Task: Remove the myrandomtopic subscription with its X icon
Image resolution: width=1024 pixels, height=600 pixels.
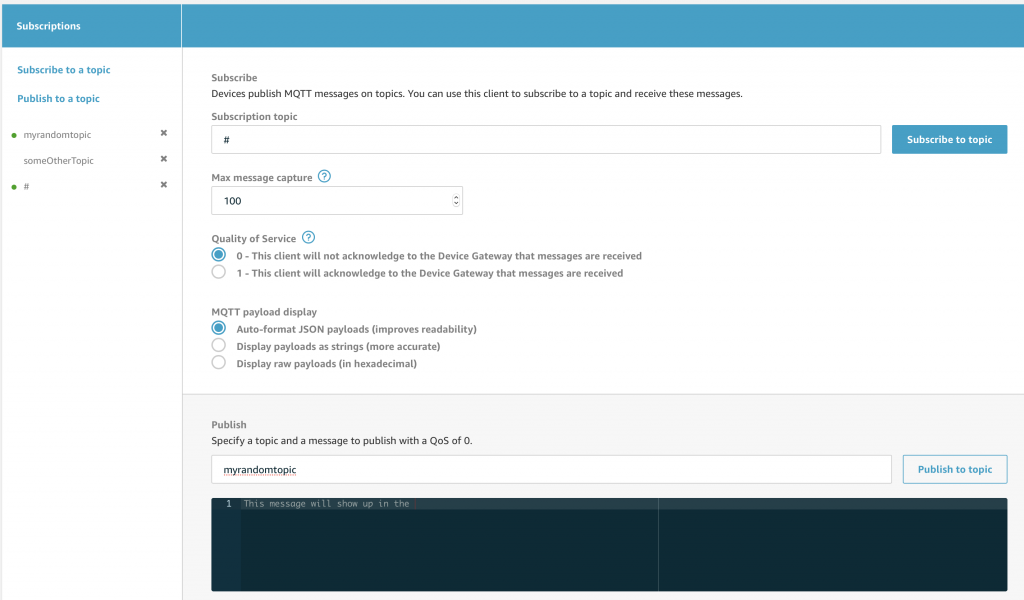Action: click(x=164, y=133)
